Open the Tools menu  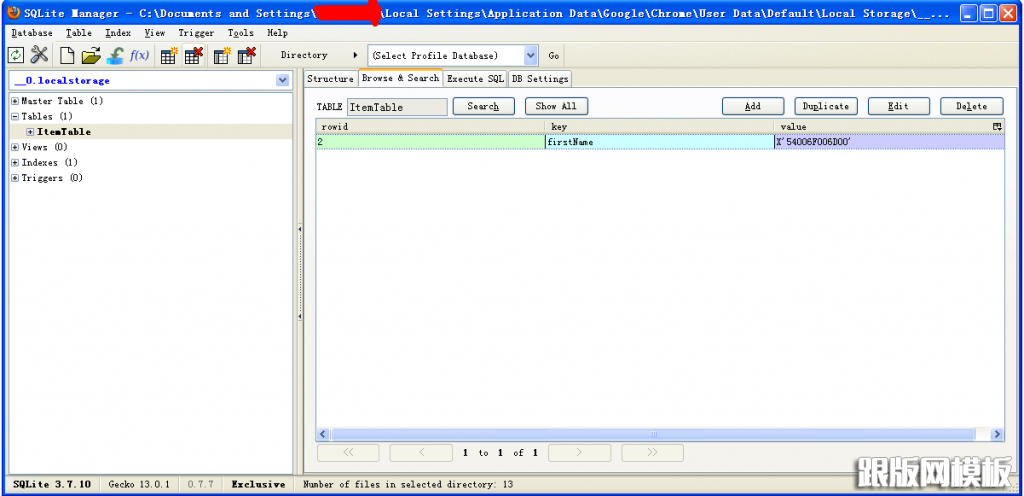pos(240,33)
